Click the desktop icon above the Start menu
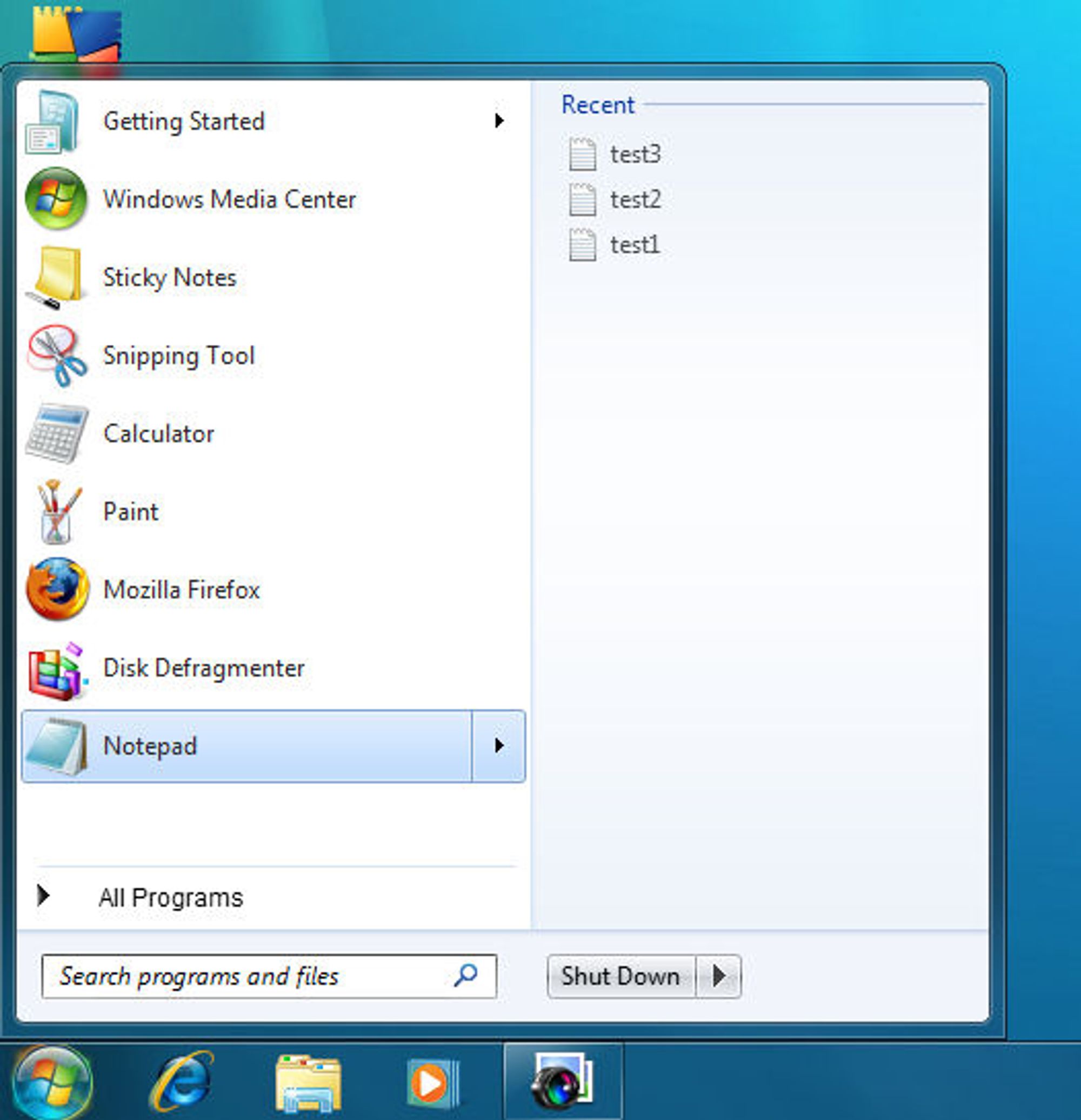 pyautogui.click(x=76, y=33)
